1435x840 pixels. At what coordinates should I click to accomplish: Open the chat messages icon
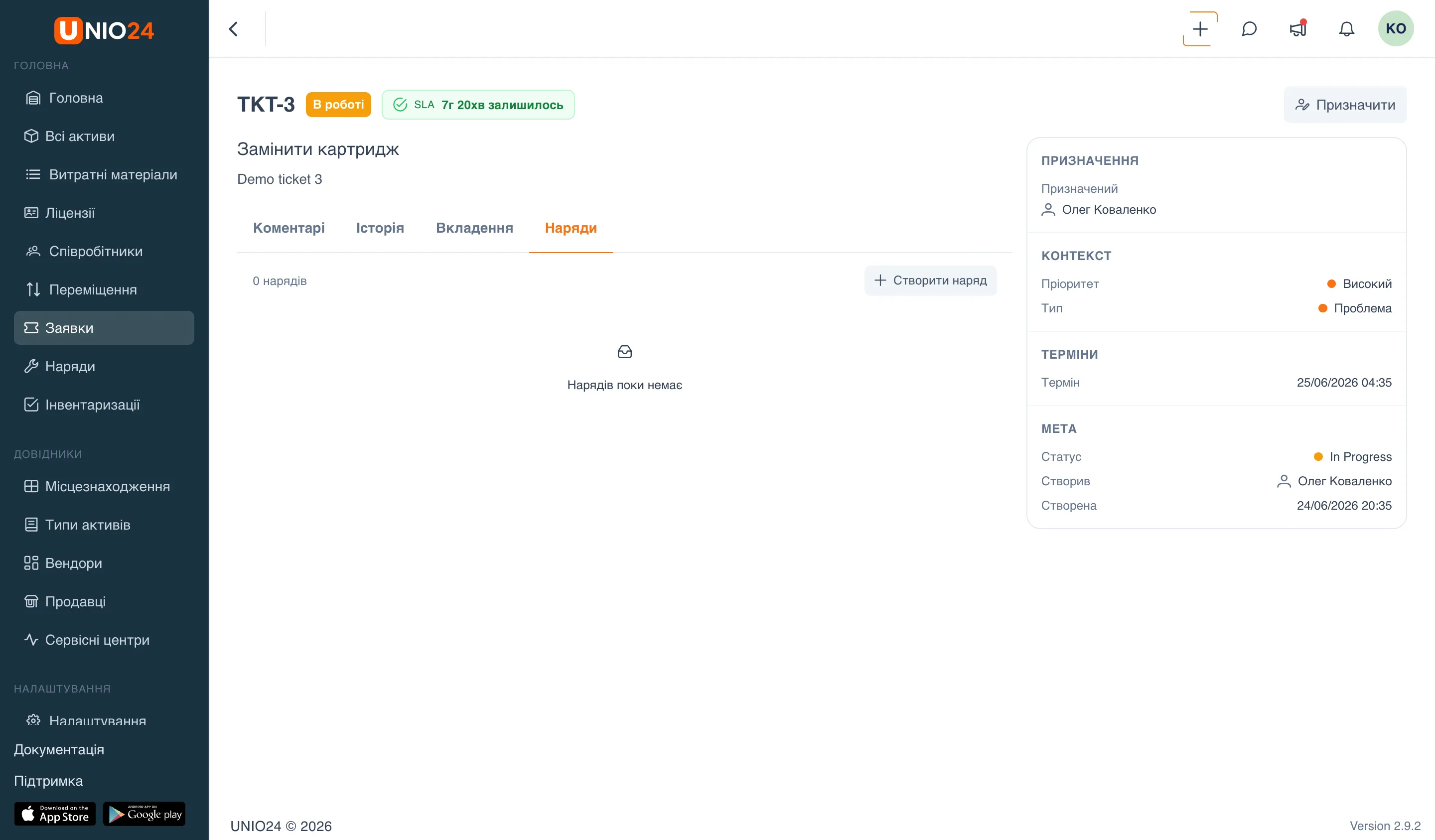pyautogui.click(x=1249, y=29)
